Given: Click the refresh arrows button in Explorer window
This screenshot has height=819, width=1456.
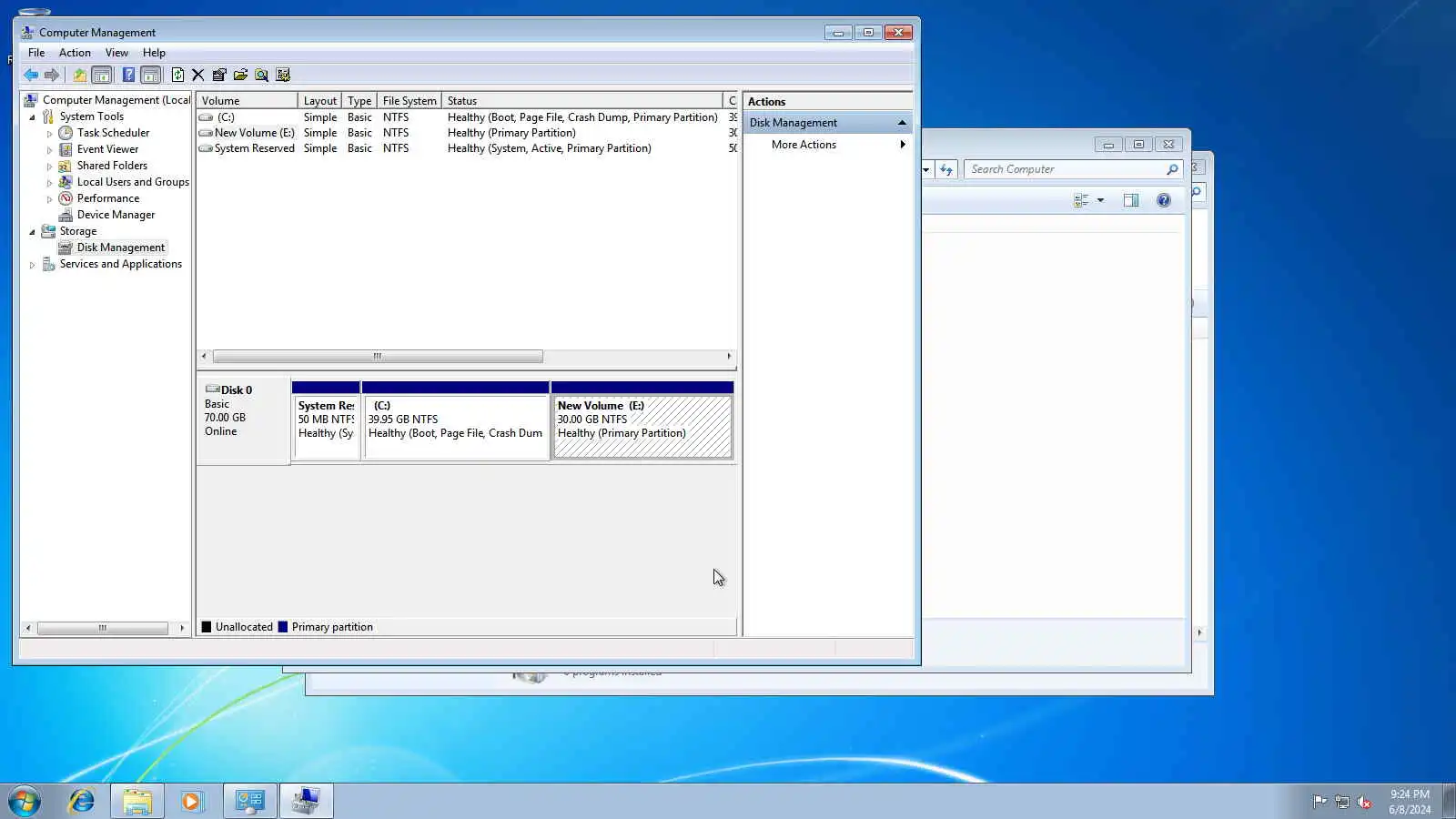Looking at the screenshot, I should click(946, 169).
